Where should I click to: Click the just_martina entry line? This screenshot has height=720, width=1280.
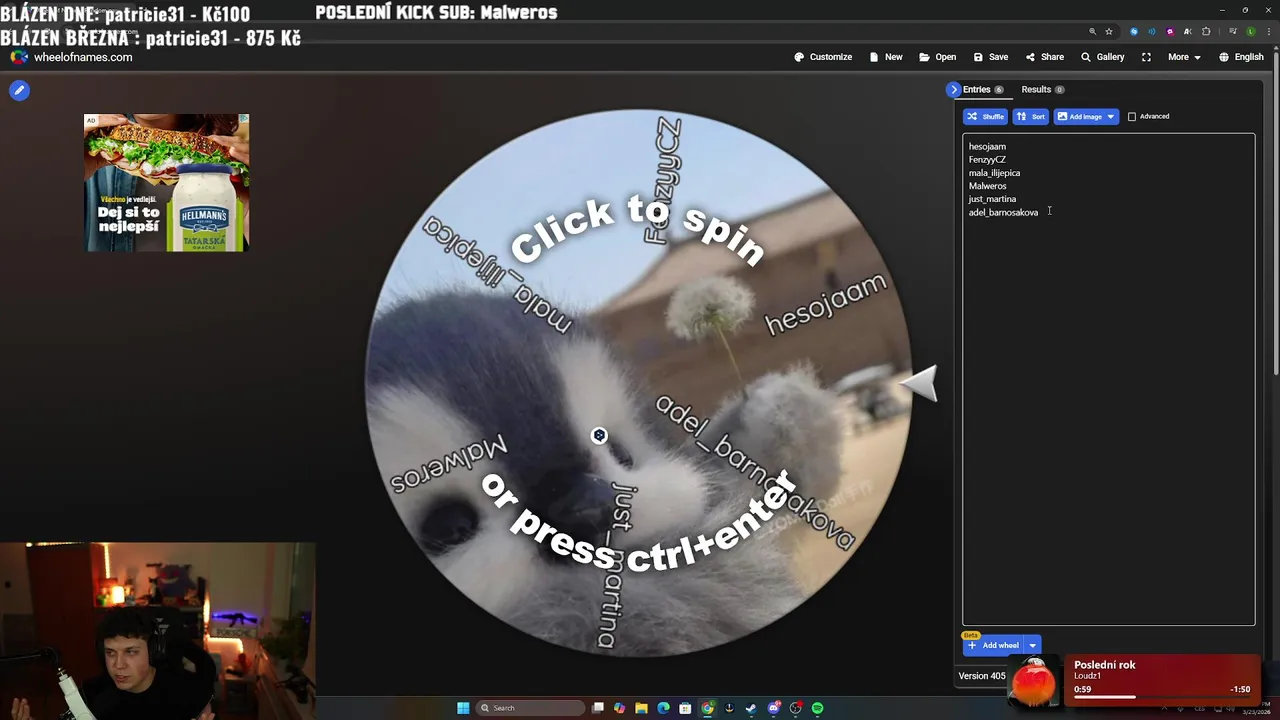(992, 199)
